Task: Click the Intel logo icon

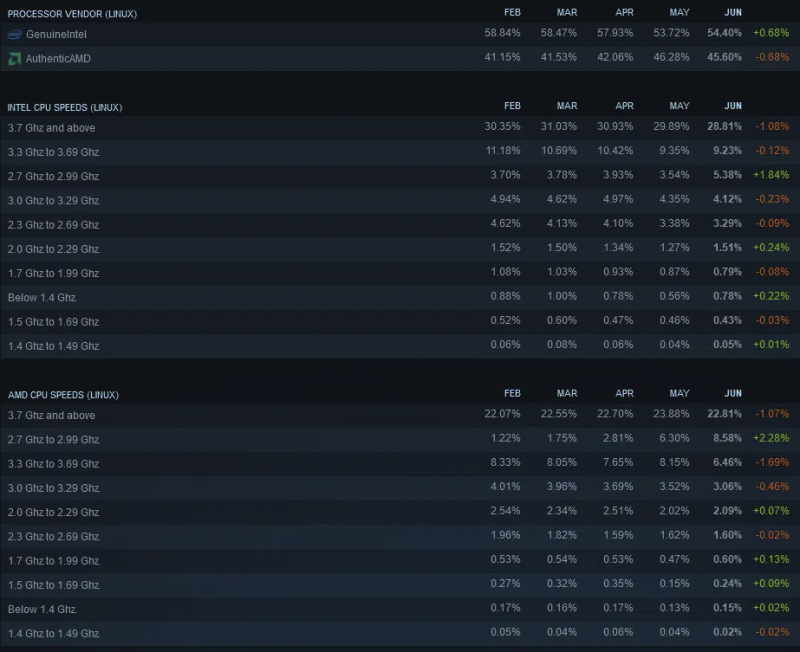Action: pyautogui.click(x=14, y=34)
